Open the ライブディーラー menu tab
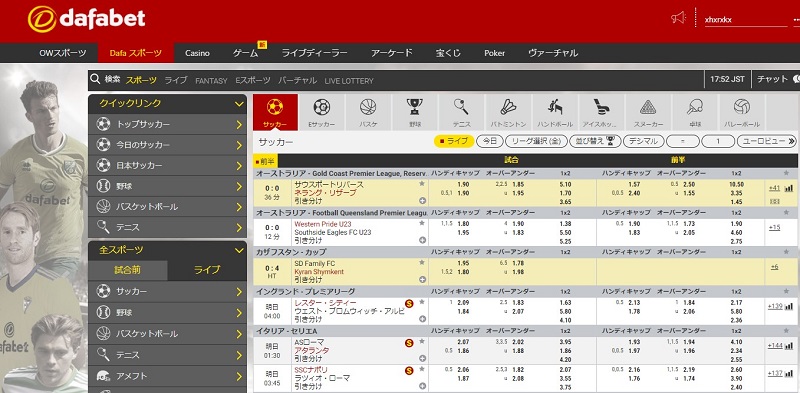This screenshot has height=393, width=800. coord(314,53)
